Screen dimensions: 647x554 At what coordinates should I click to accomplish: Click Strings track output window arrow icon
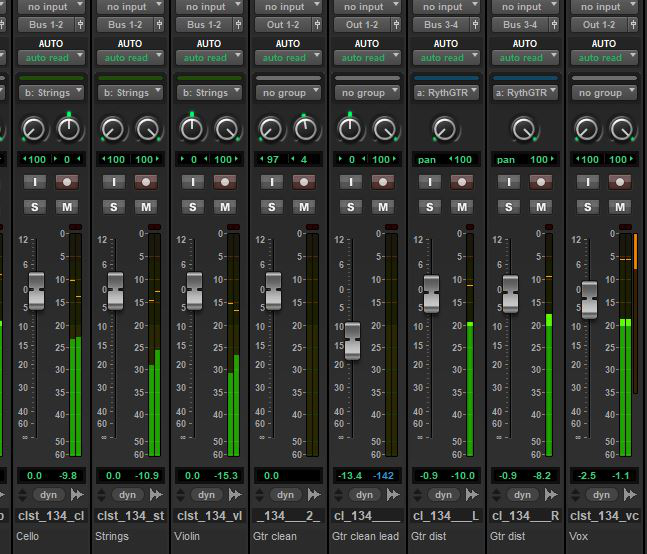(x=156, y=494)
